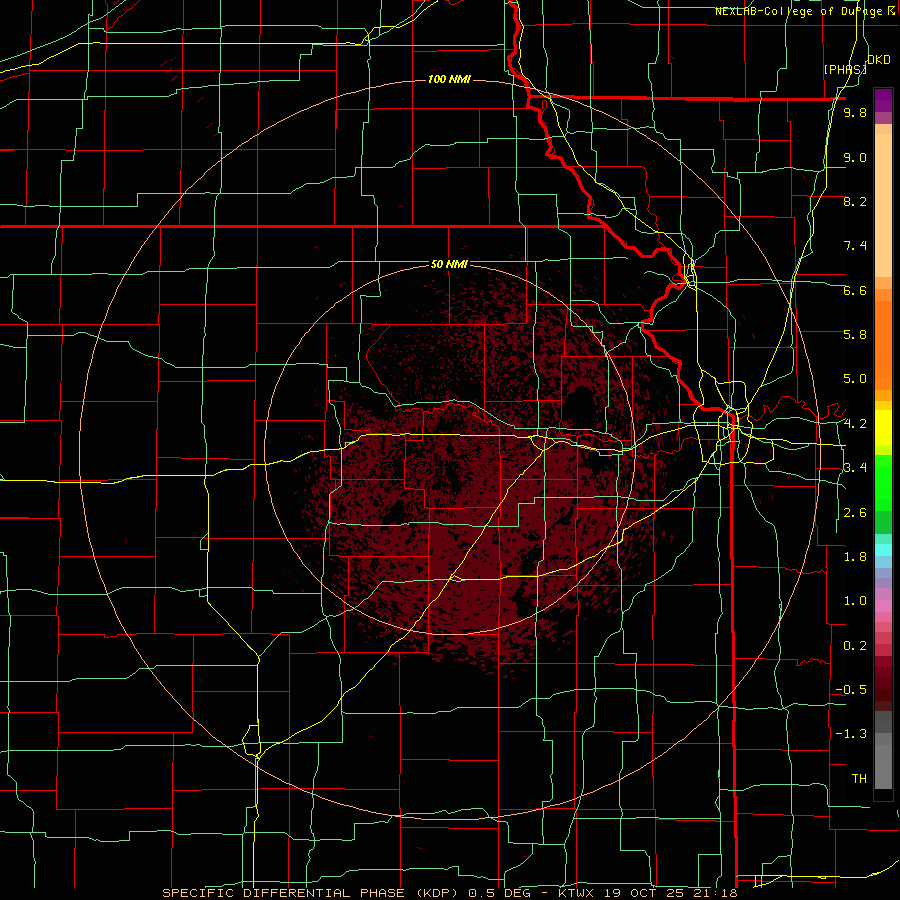
Task: Click the 9.8 value on the color scale
Action: tap(855, 112)
